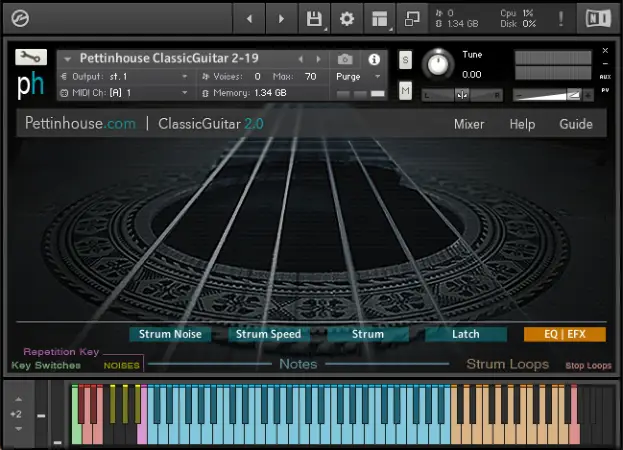Click the minimized view window icon

[x=411, y=18]
